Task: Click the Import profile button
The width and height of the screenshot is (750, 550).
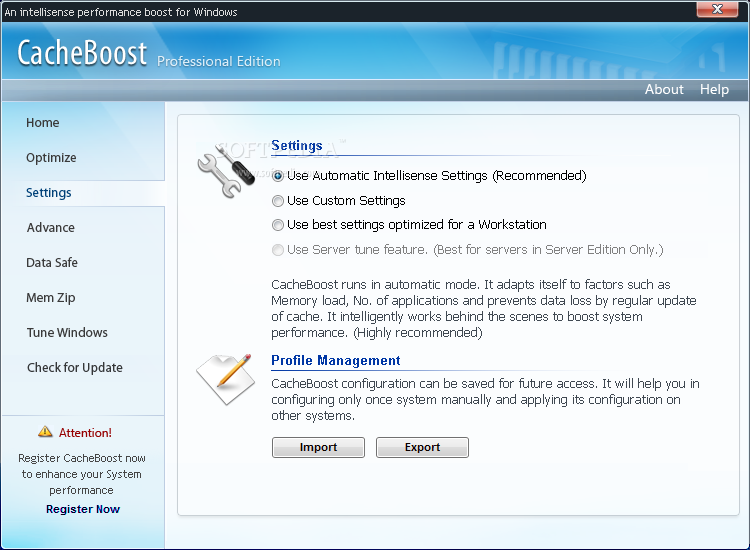Action: pos(318,447)
